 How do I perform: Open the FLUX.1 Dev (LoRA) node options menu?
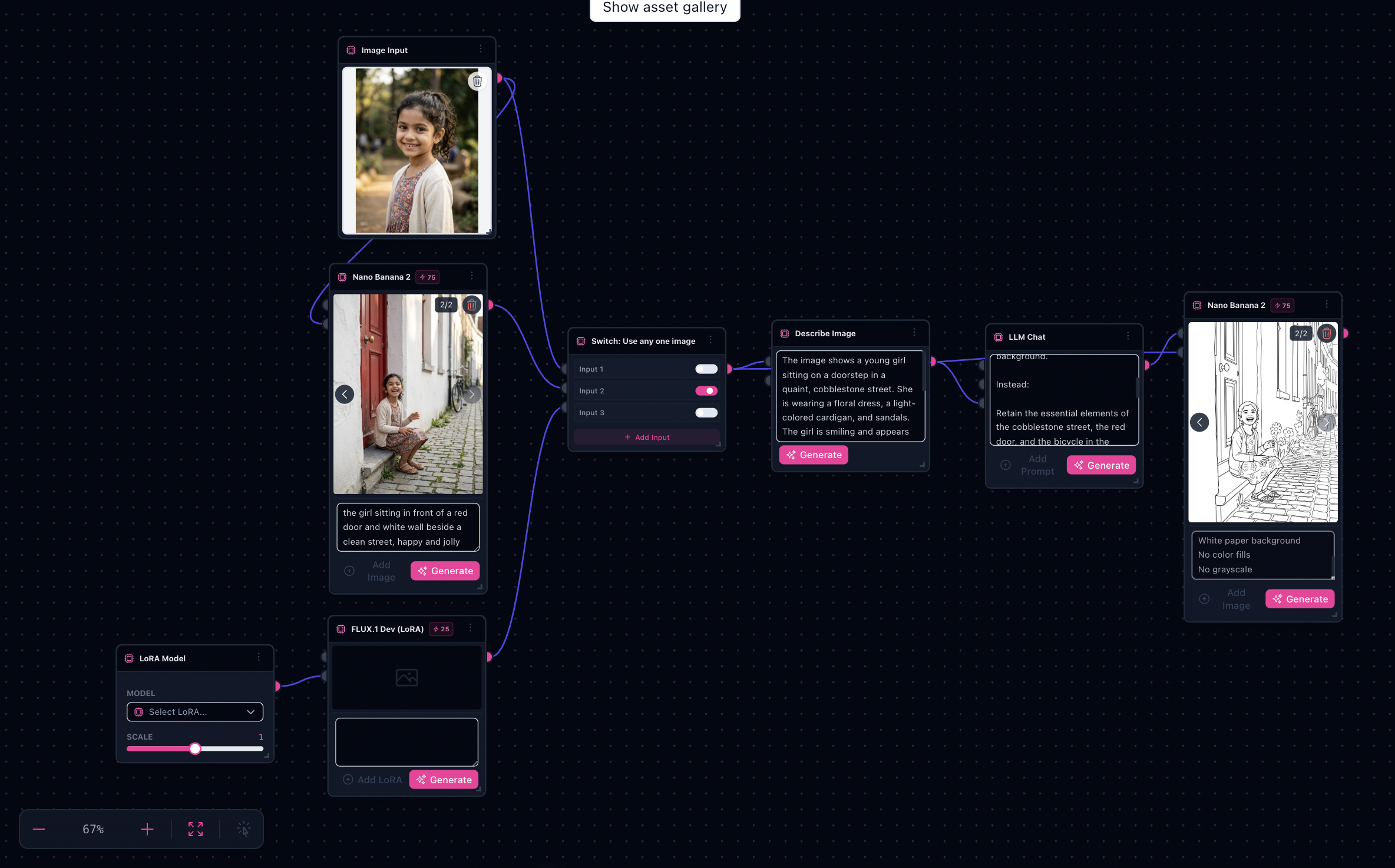[x=471, y=628]
